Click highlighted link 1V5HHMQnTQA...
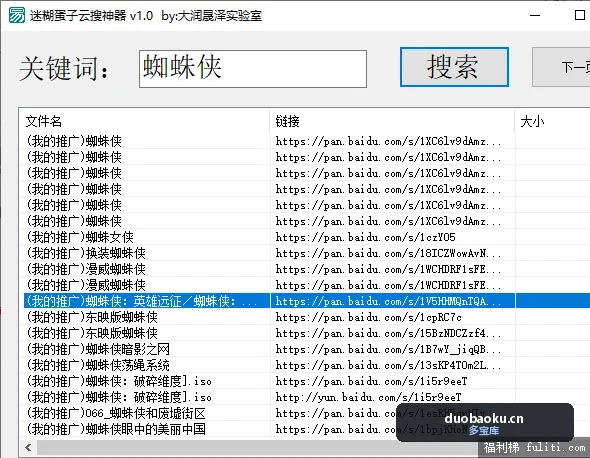This screenshot has width=590, height=458. 388,301
